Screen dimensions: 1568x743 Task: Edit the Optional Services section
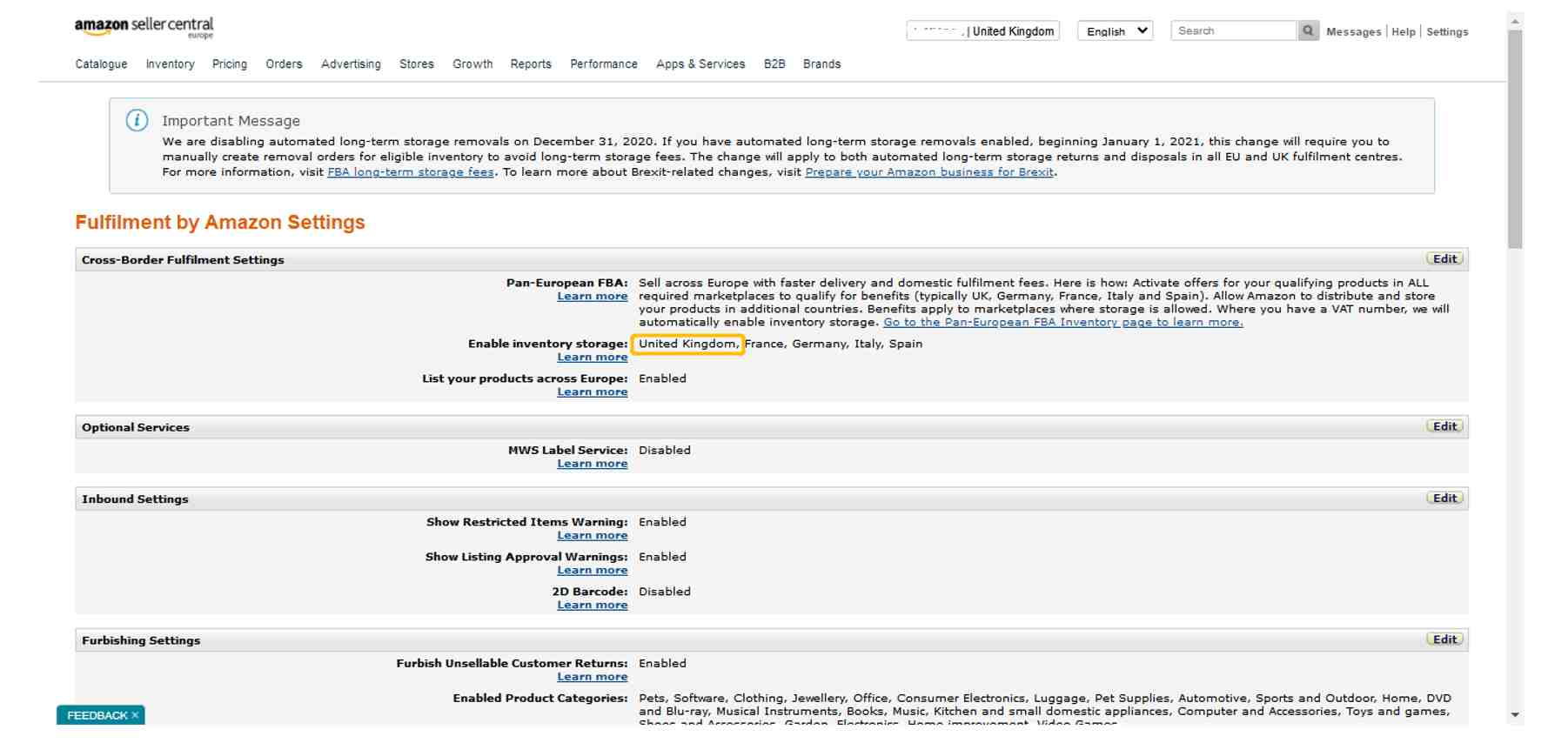(1444, 426)
